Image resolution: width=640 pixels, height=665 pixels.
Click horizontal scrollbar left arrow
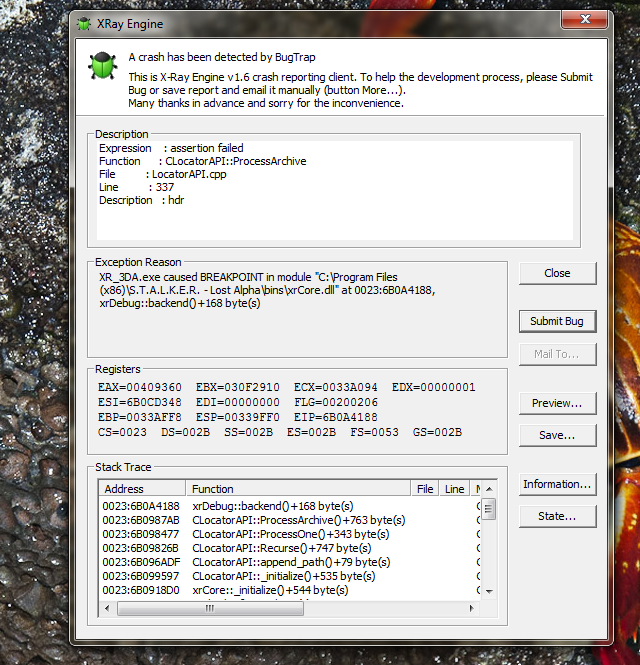pyautogui.click(x=107, y=609)
